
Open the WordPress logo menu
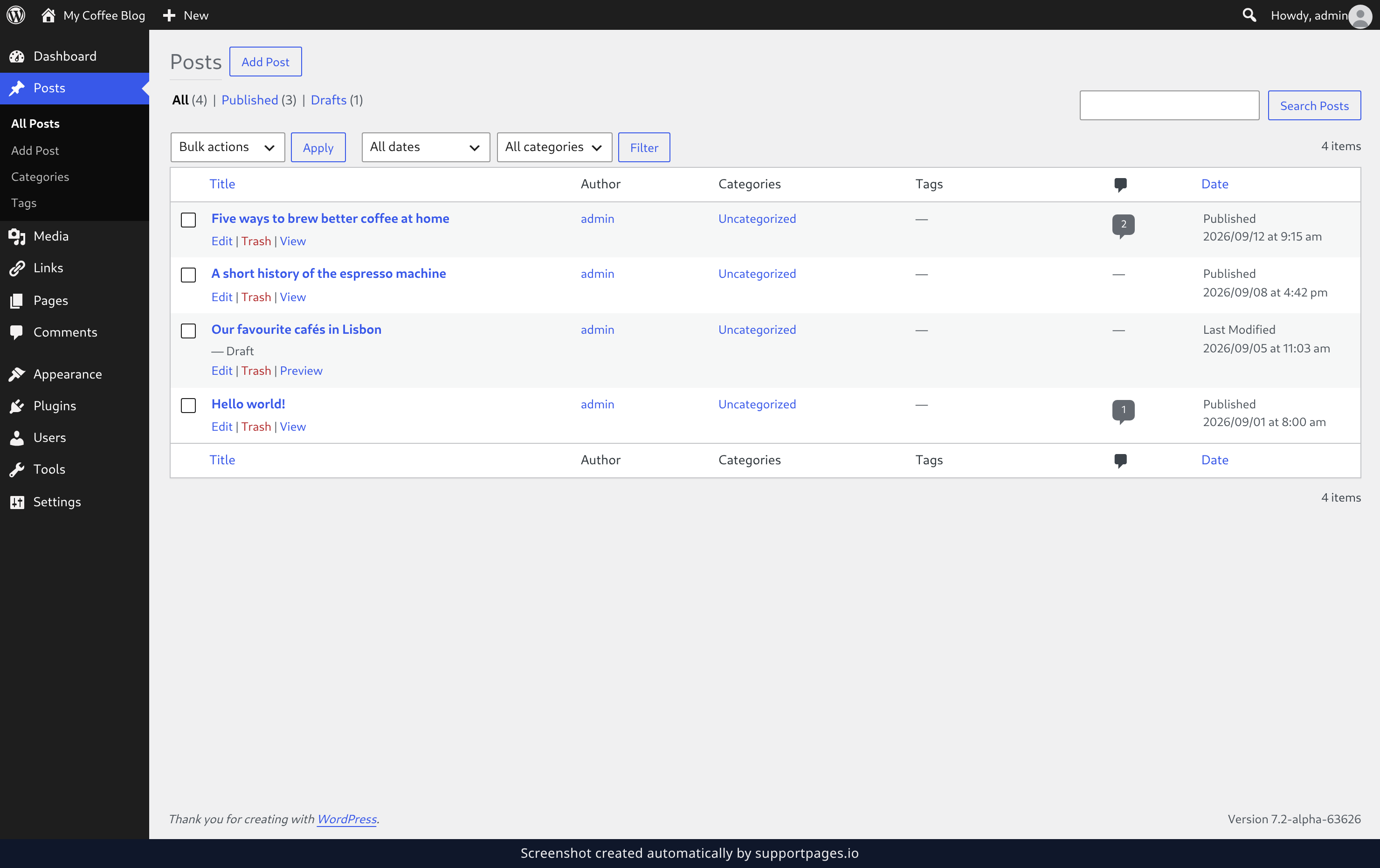[x=16, y=15]
